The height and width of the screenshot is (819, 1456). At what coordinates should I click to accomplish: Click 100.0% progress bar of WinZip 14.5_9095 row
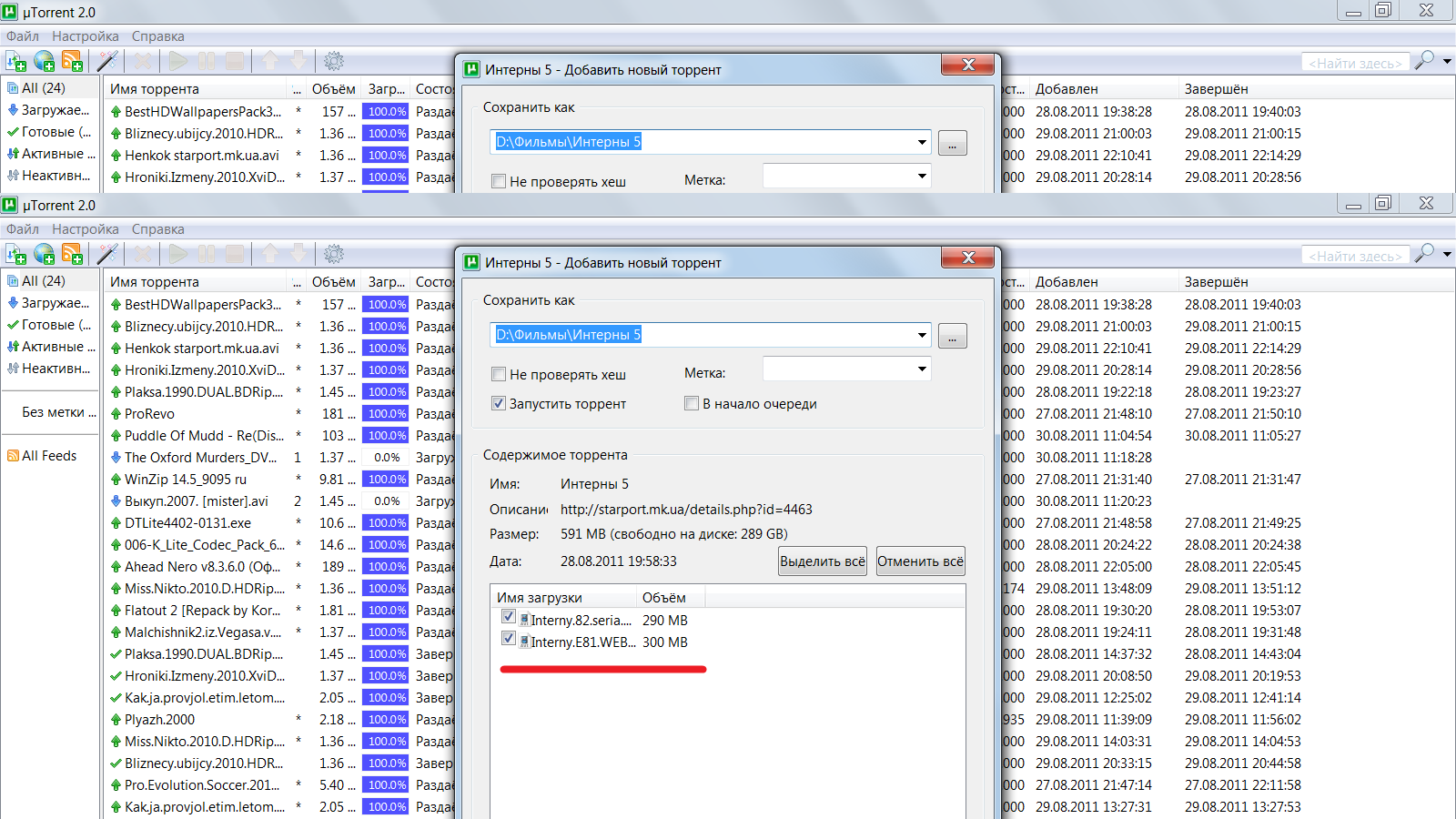(x=386, y=480)
